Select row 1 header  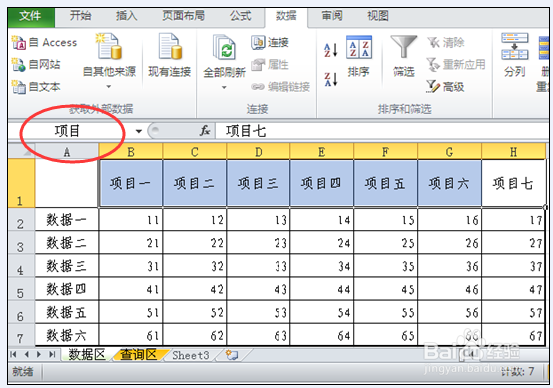(21, 183)
